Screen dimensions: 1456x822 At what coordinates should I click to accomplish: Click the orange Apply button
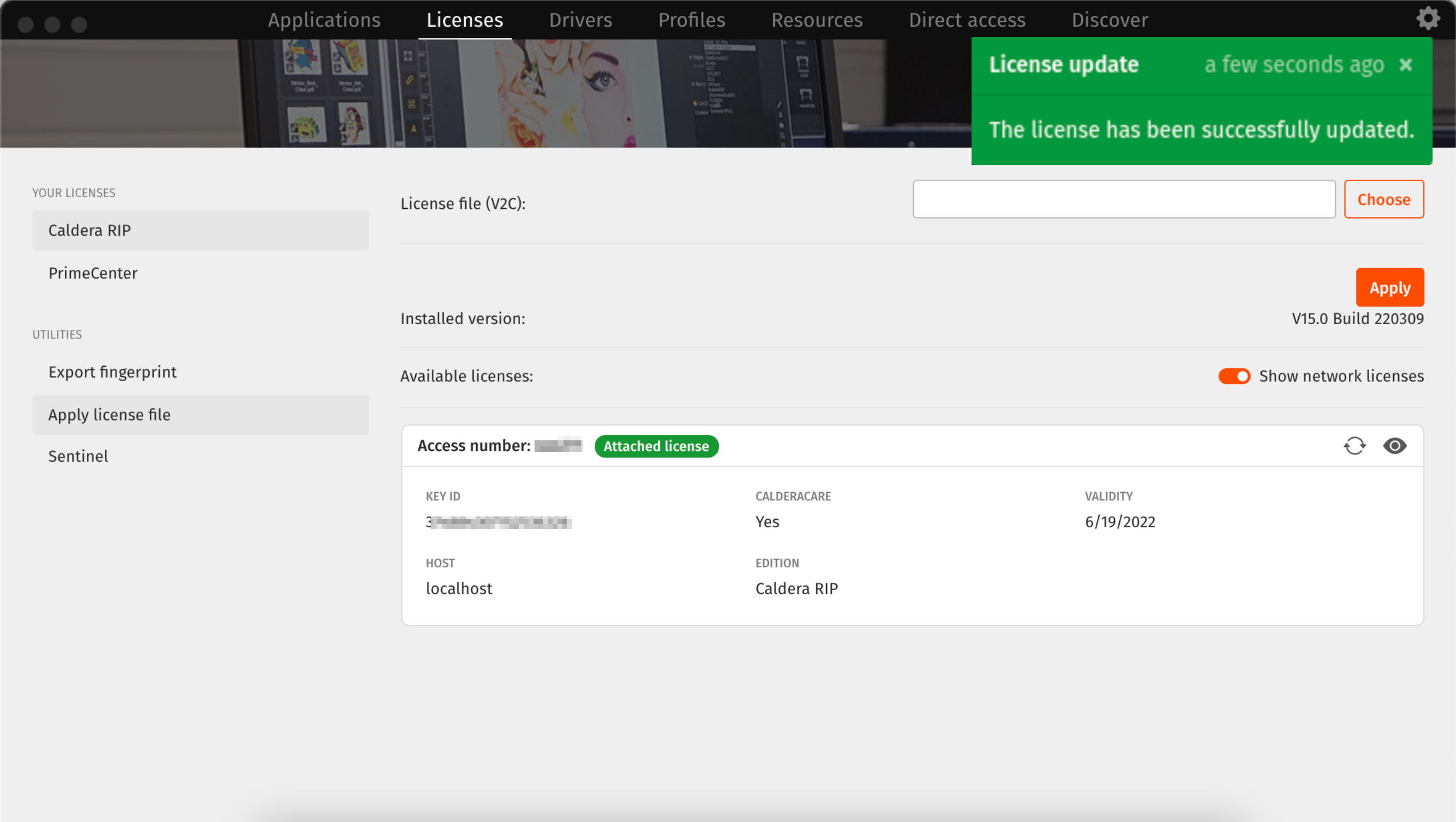point(1390,288)
